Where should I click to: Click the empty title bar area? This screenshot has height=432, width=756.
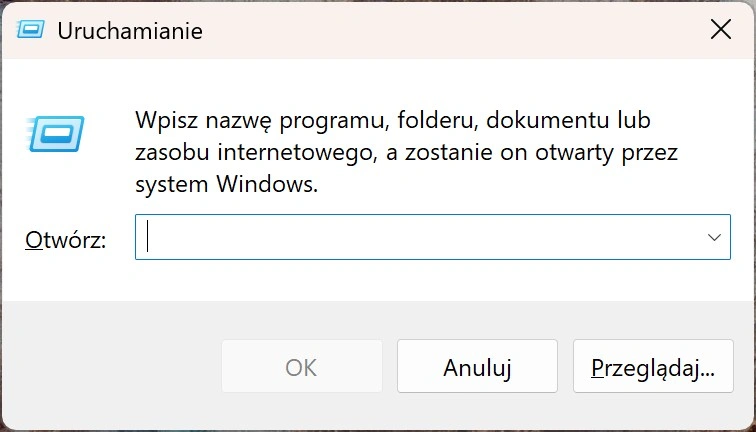(x=450, y=29)
